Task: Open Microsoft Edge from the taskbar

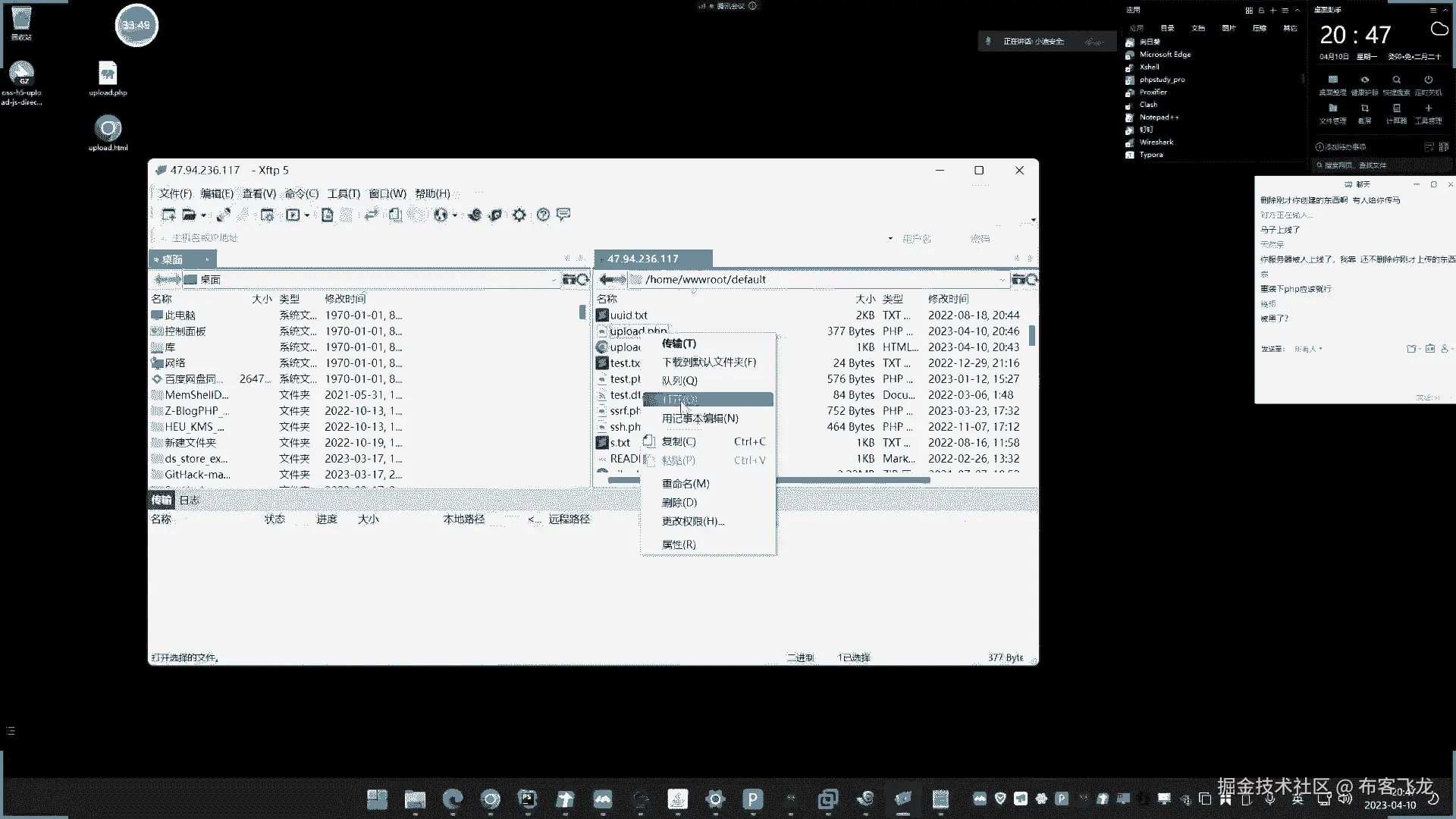Action: coord(453,799)
